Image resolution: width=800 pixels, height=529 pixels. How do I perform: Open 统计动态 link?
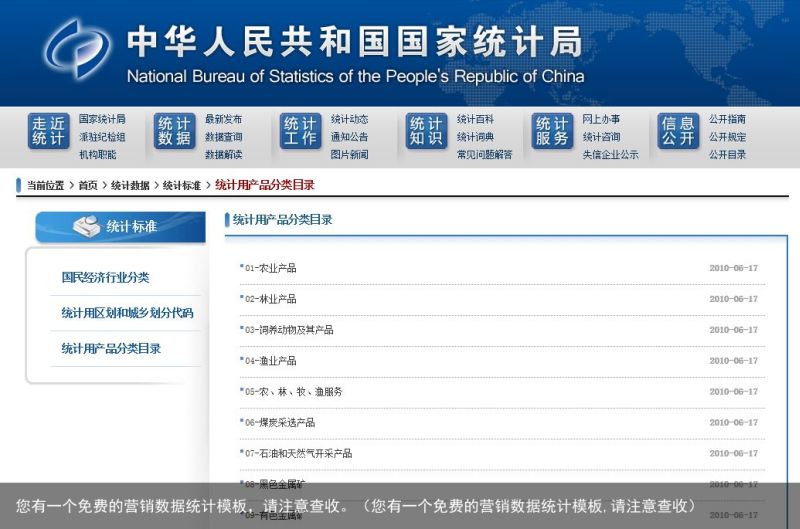(x=349, y=119)
